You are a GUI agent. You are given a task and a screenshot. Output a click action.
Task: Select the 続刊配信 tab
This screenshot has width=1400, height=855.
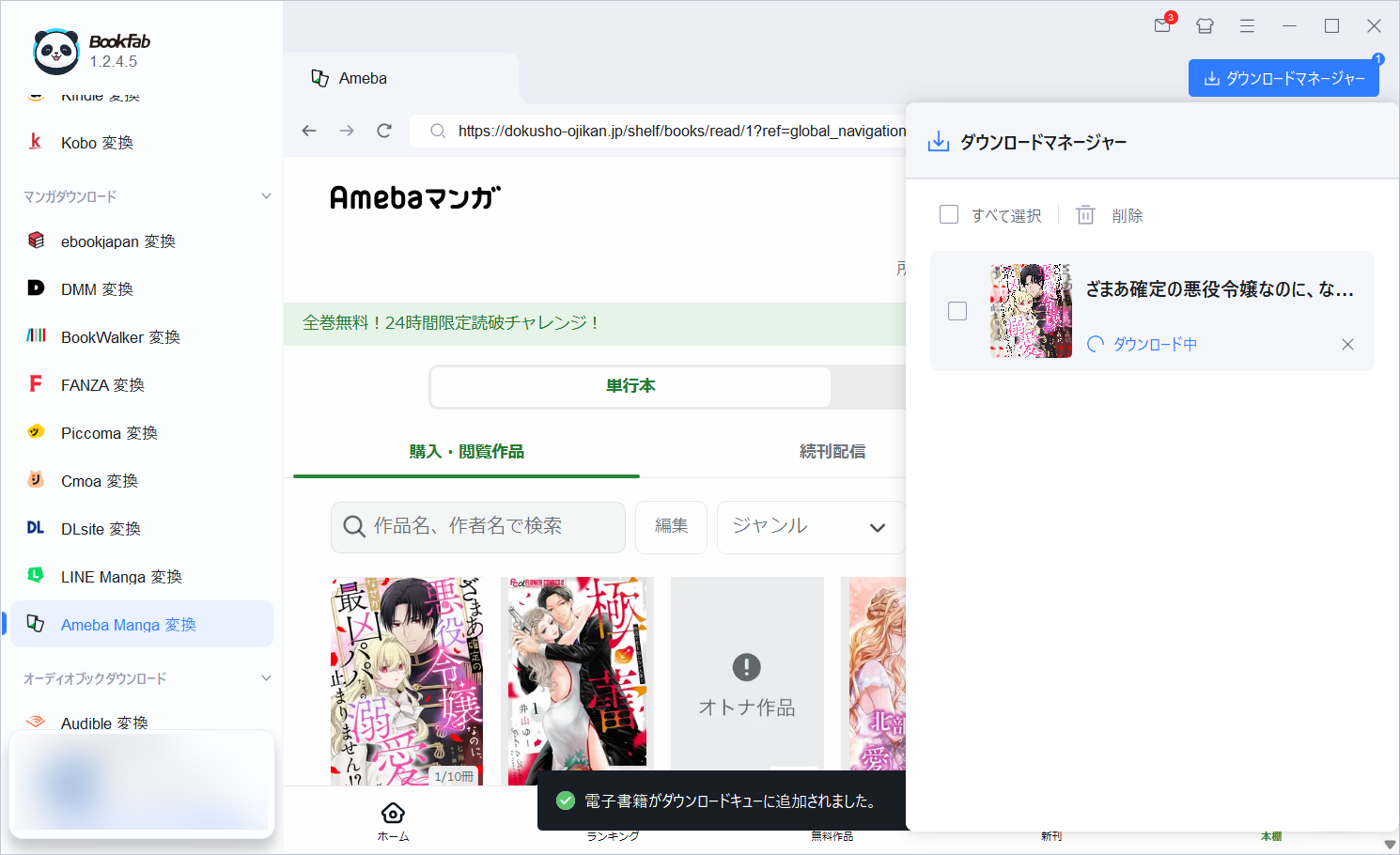click(832, 452)
